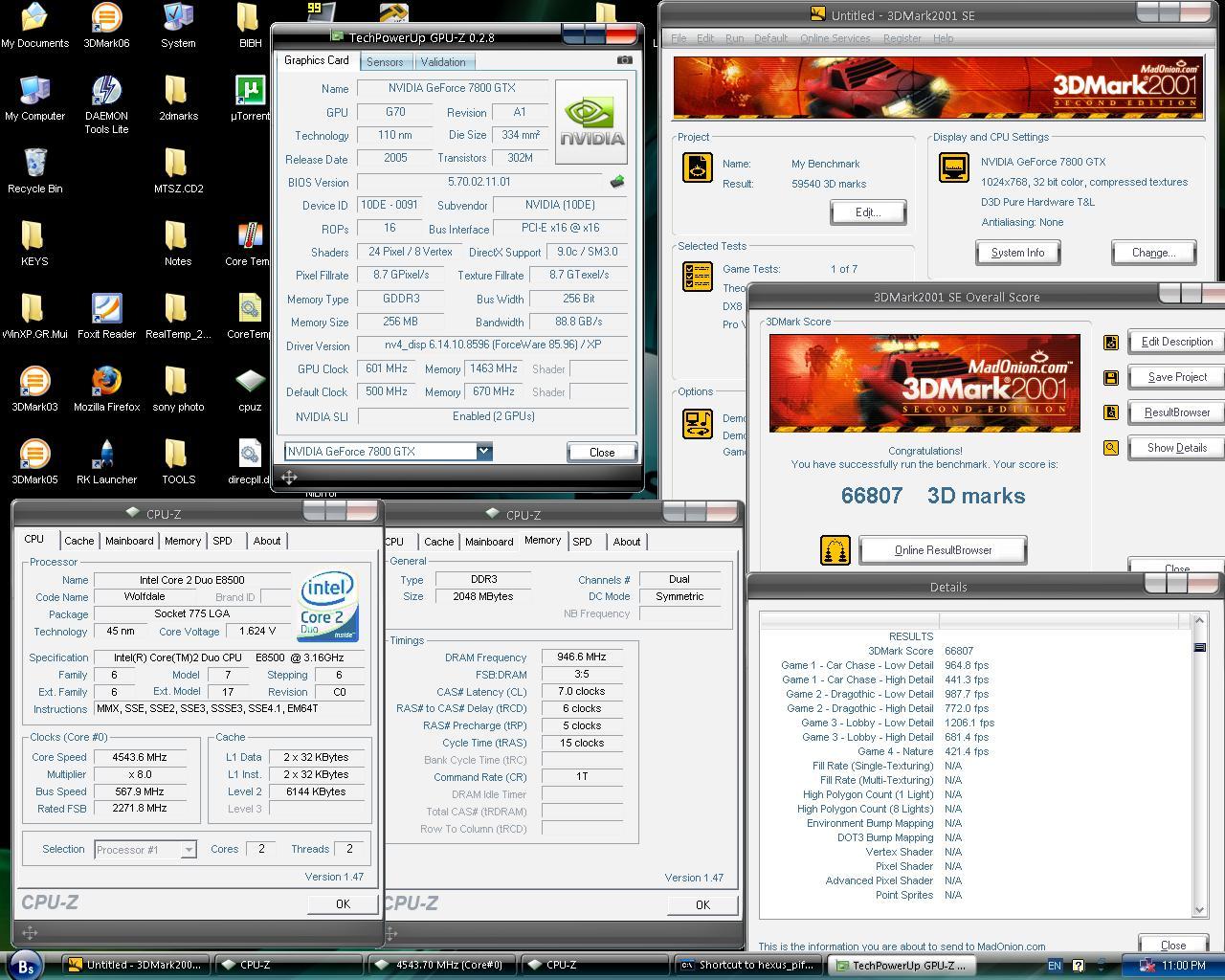The height and width of the screenshot is (980, 1225).
Task: Open the 3DMark06 desktop shortcut
Action: click(106, 26)
